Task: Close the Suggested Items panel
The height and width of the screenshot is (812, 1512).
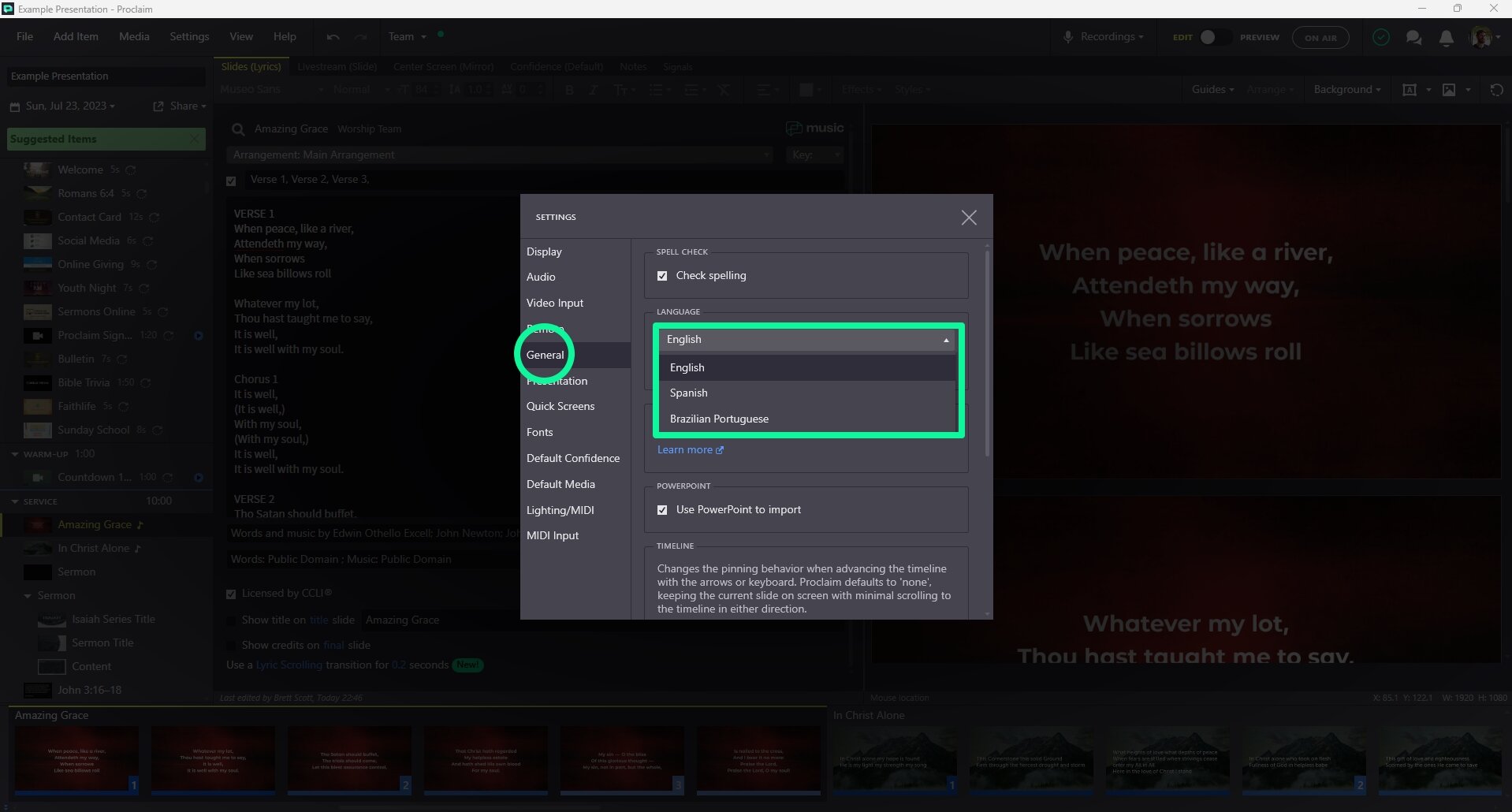Action: [195, 139]
